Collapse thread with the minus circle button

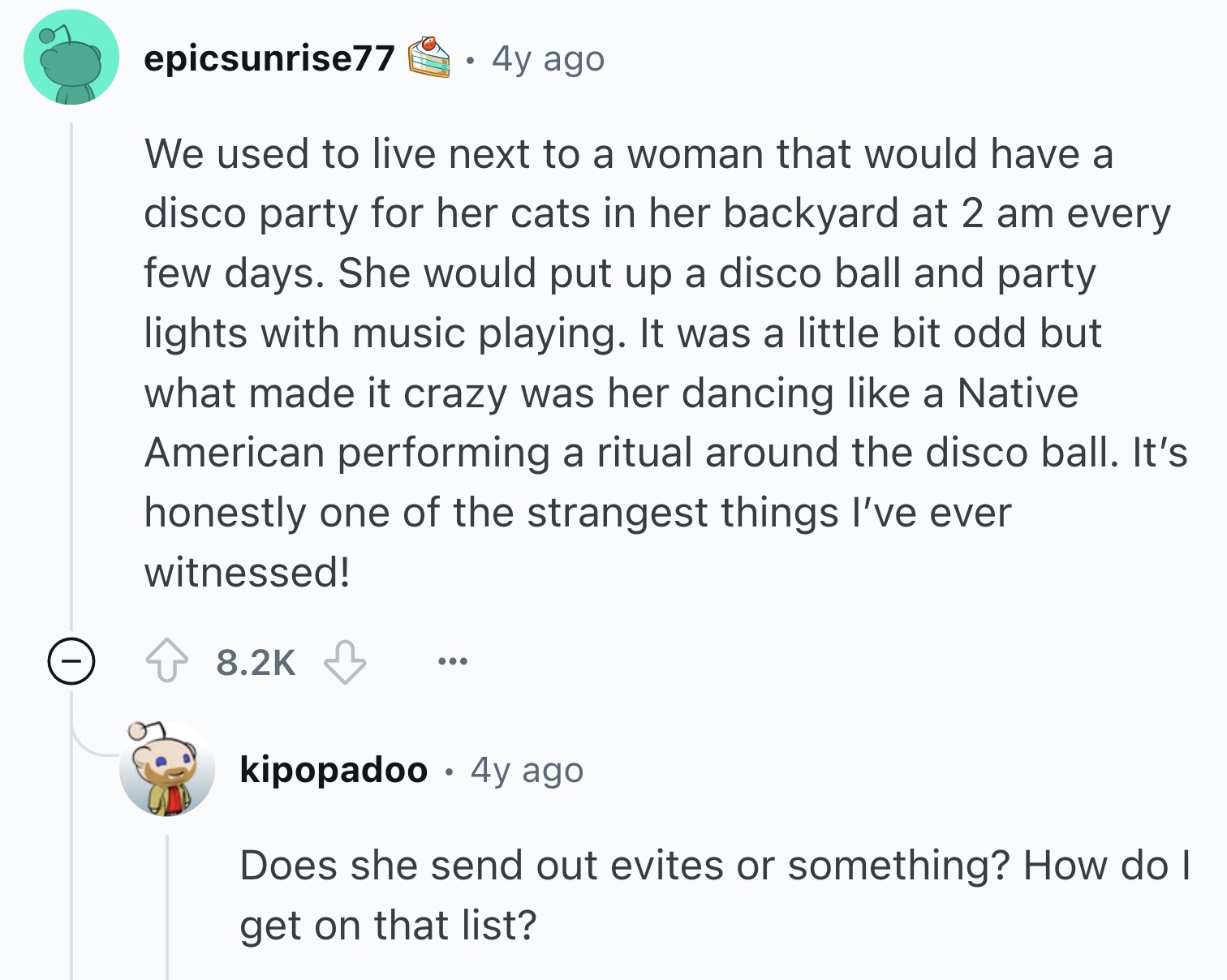(71, 661)
